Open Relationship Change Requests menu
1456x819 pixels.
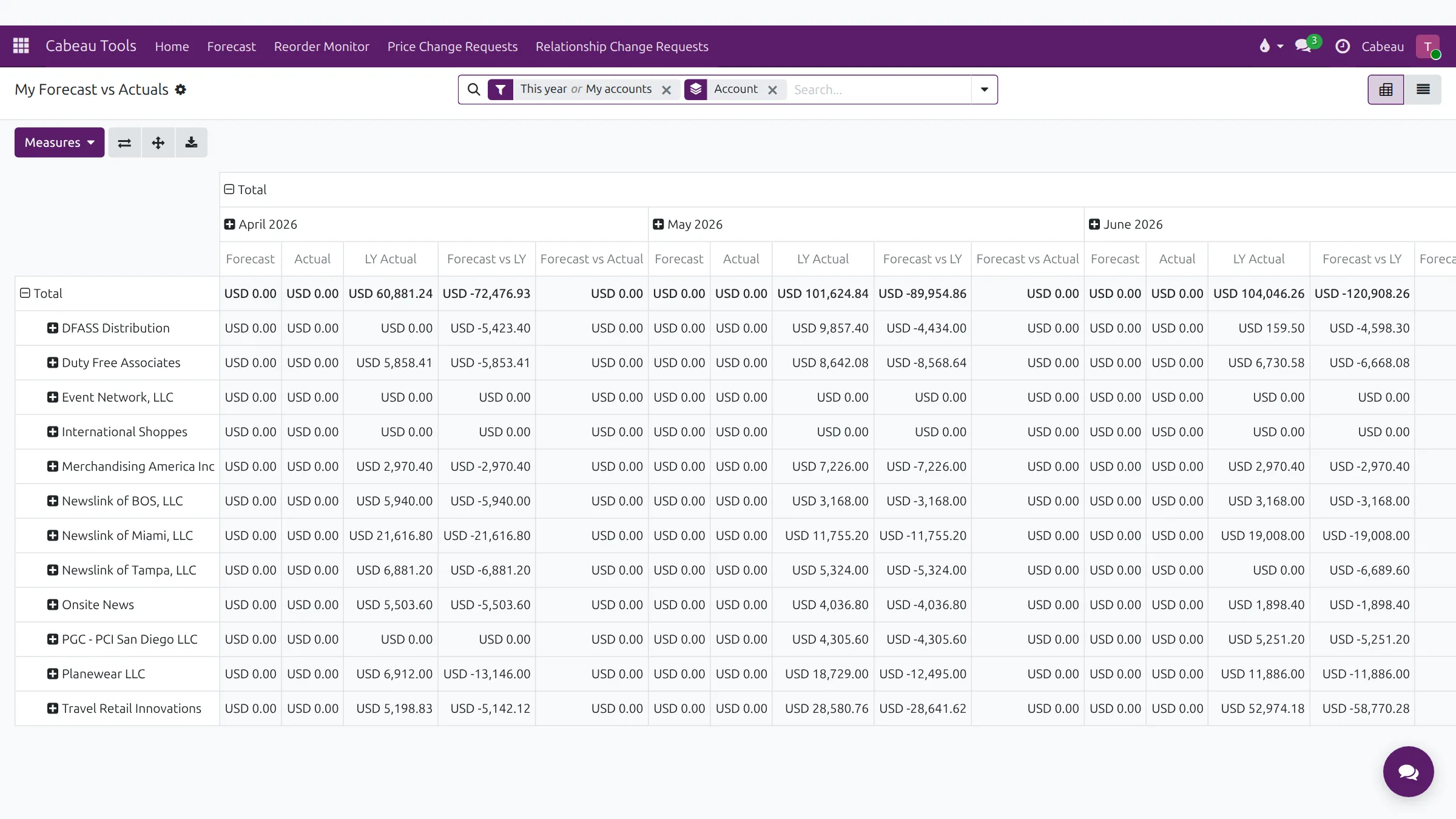pos(622,46)
